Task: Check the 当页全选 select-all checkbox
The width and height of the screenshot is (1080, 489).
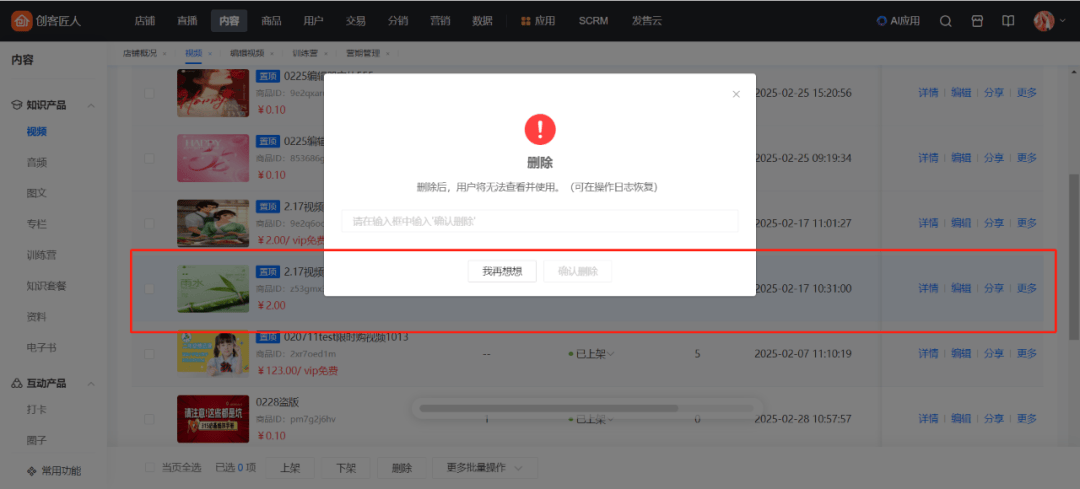Action: [150, 467]
